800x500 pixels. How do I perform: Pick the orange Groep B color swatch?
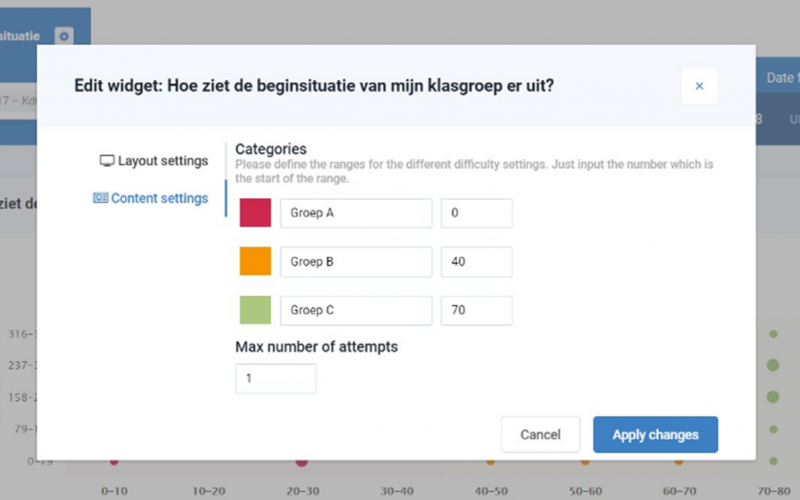[255, 261]
